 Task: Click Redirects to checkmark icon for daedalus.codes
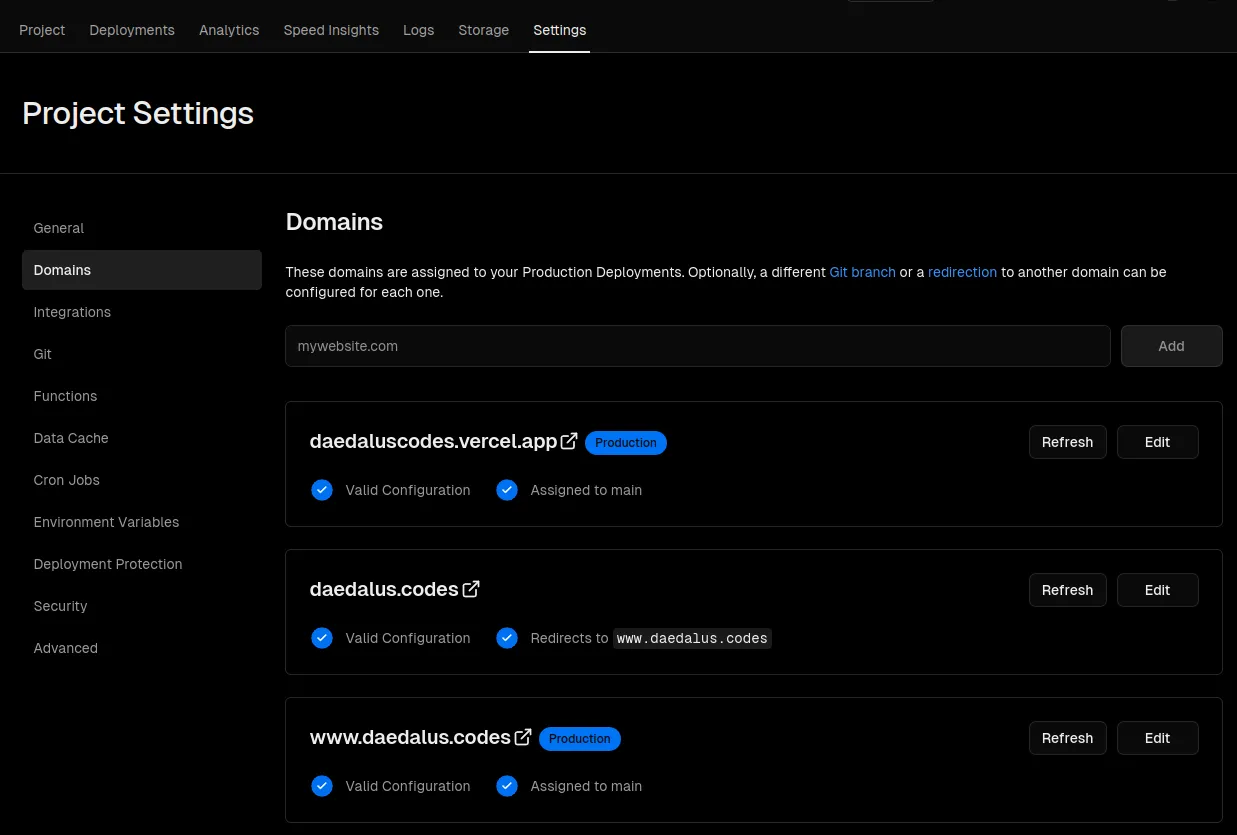(x=507, y=638)
